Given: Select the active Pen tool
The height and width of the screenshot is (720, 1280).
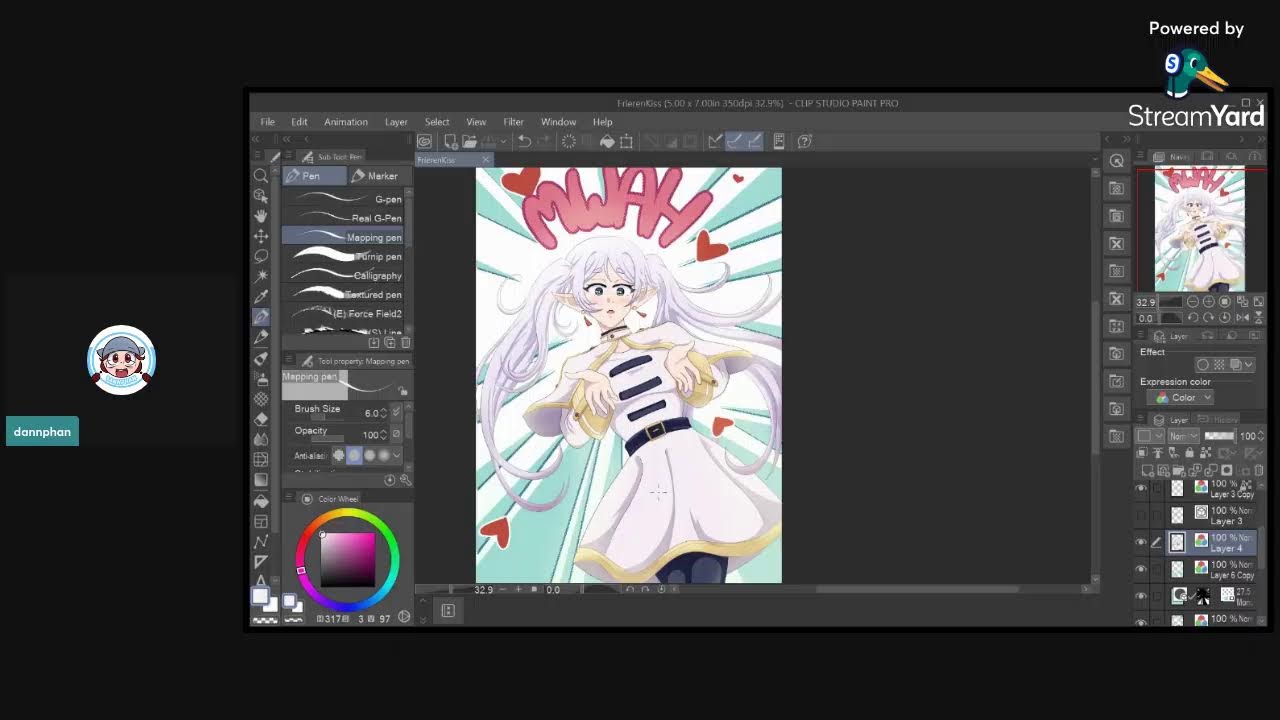Looking at the screenshot, I should [x=261, y=317].
